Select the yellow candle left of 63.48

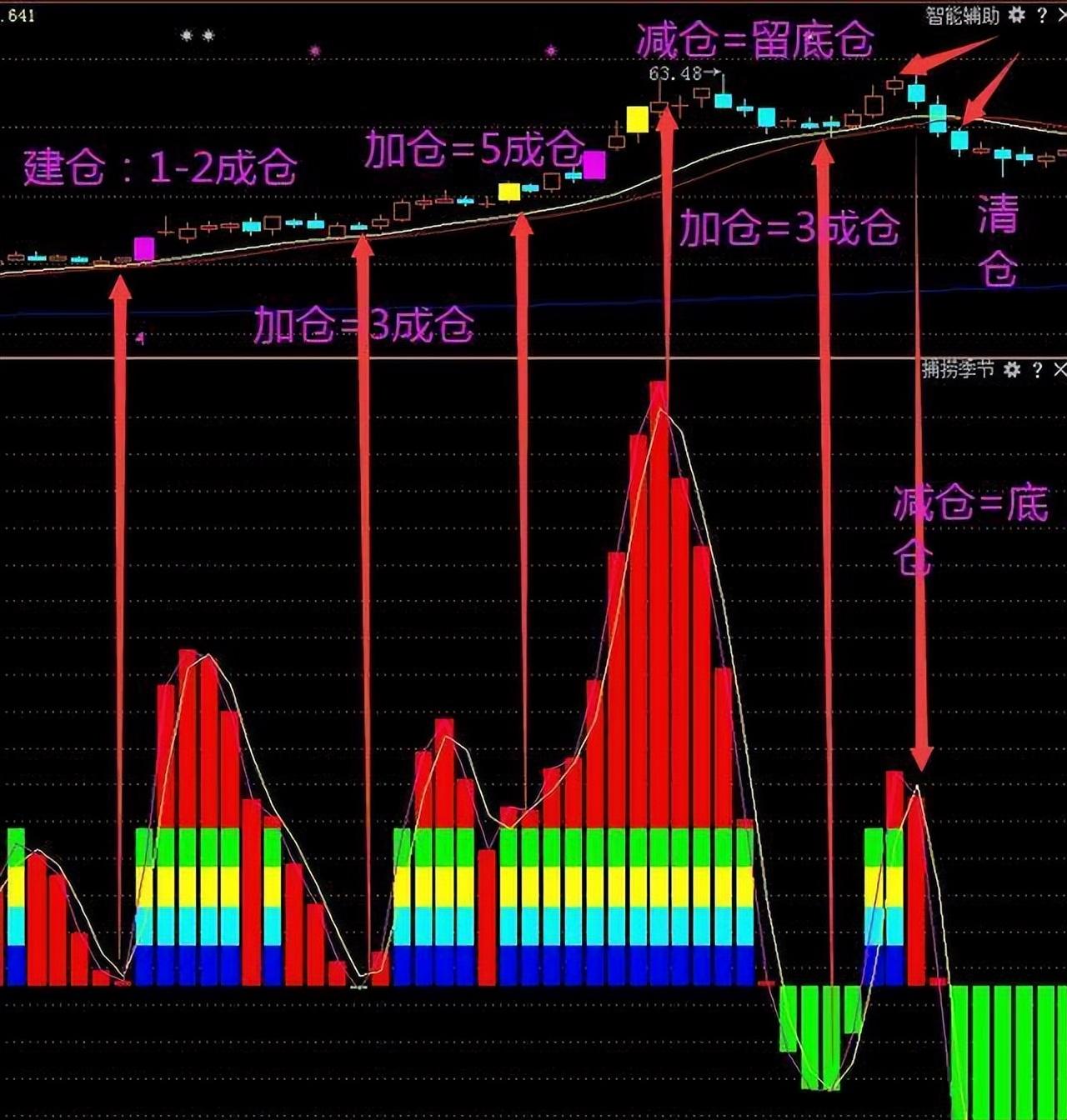[x=638, y=119]
